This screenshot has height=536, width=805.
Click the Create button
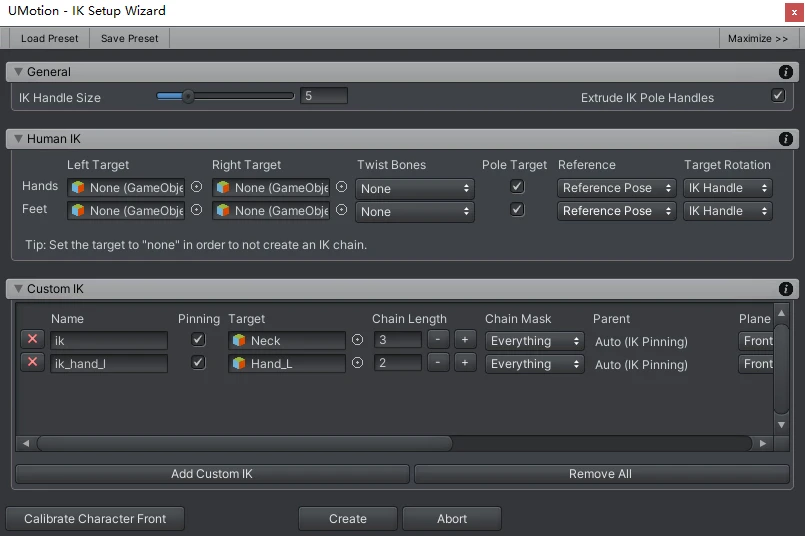[x=348, y=519]
